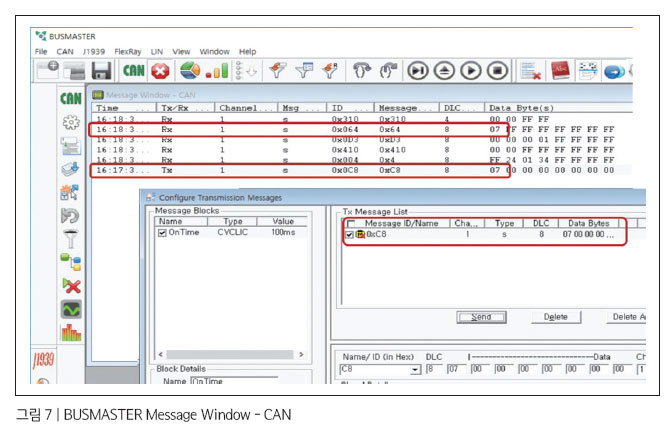
Task: Click the sidebar message window document icon
Action: point(71,147)
